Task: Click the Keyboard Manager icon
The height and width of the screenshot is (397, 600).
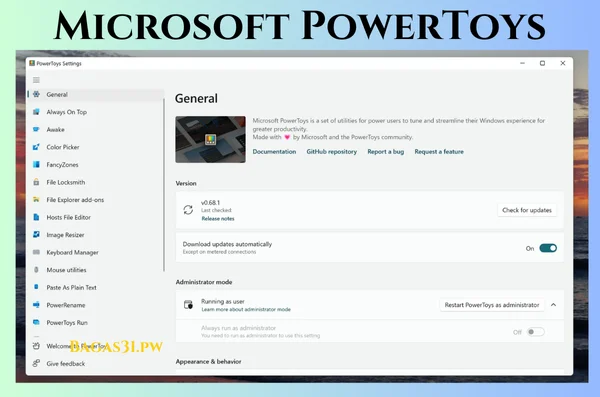Action: coord(36,252)
